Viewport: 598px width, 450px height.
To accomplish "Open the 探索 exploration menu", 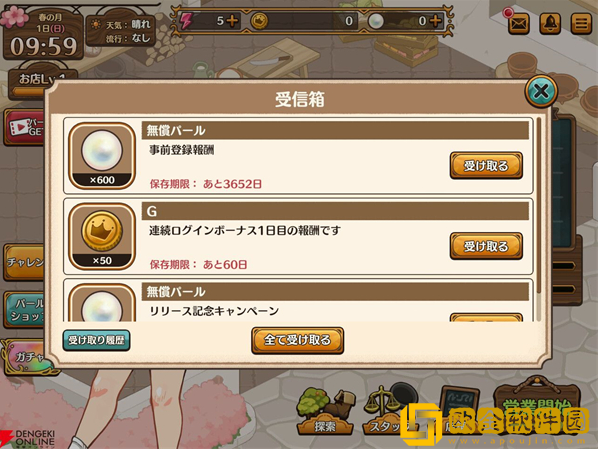I will [x=325, y=411].
